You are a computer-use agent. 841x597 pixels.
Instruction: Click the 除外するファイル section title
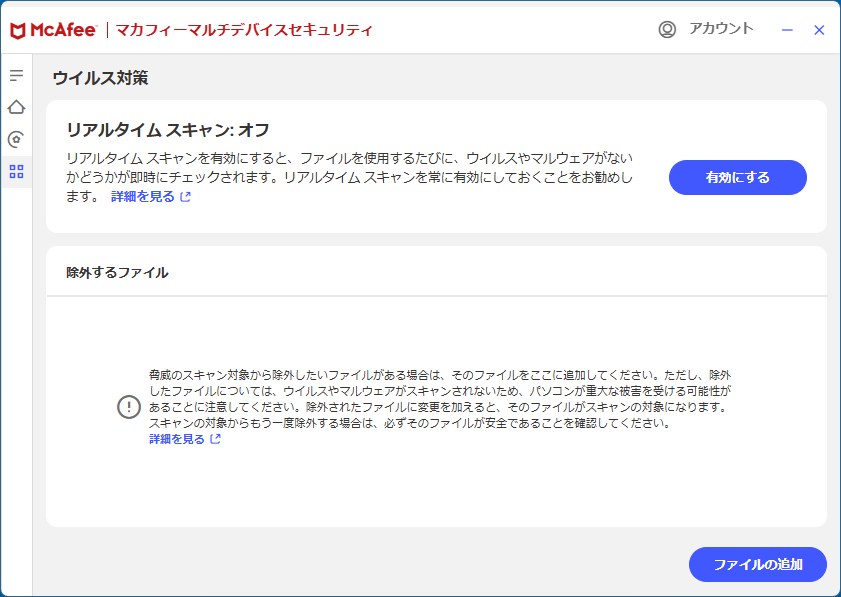pos(117,272)
